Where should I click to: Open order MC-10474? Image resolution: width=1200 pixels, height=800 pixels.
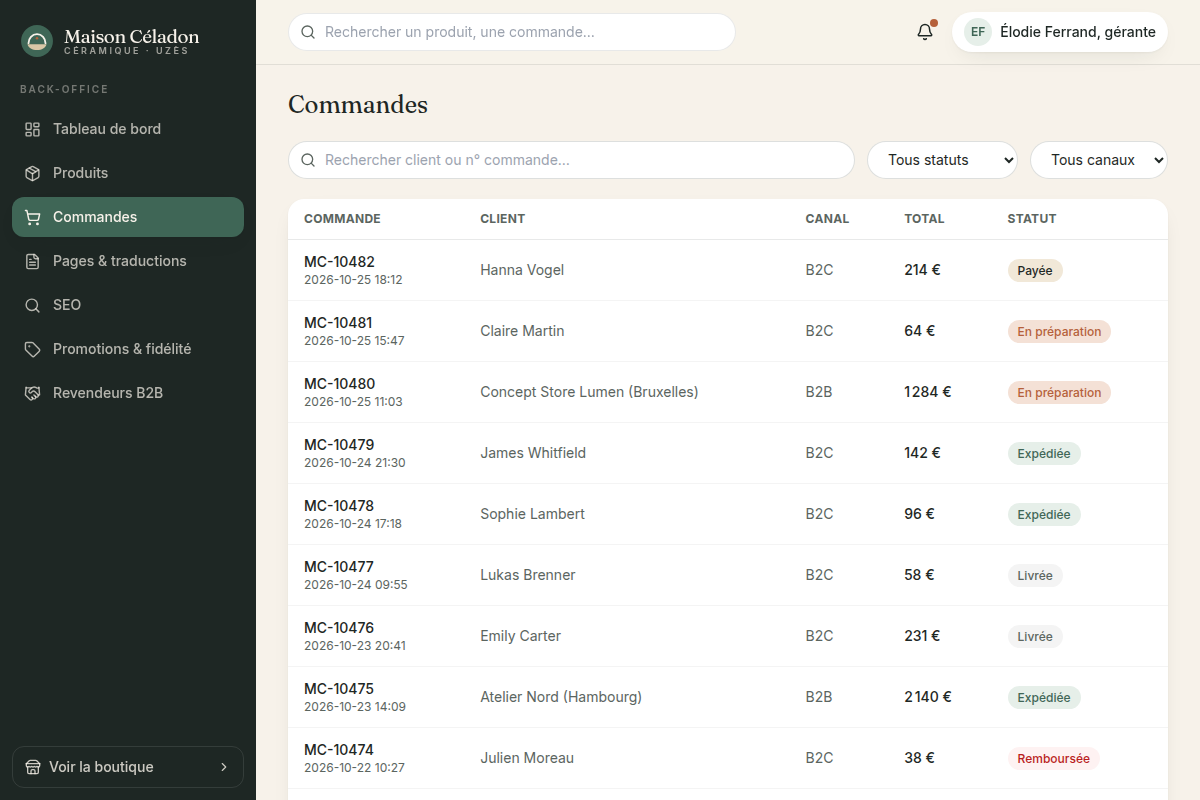[x=339, y=750]
